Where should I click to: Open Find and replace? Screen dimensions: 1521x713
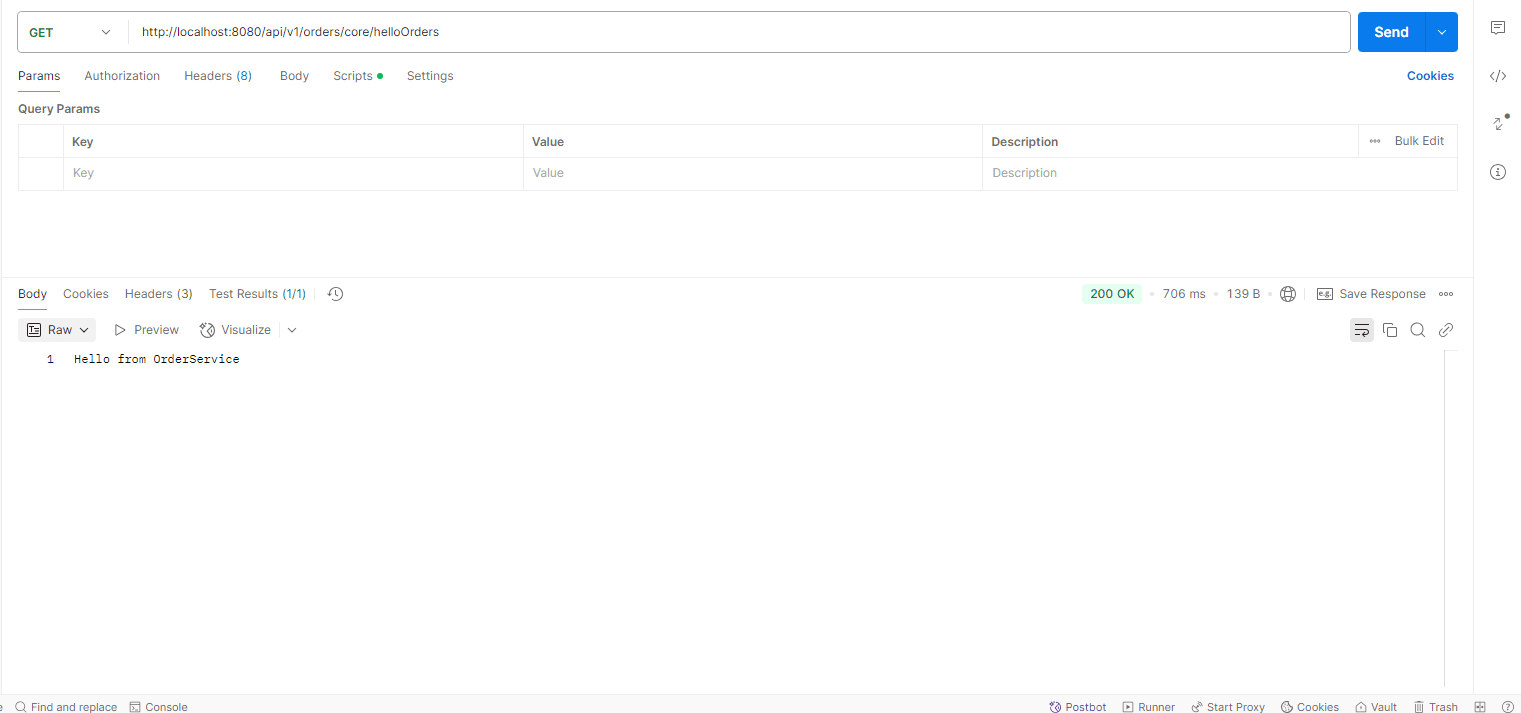[x=66, y=707]
